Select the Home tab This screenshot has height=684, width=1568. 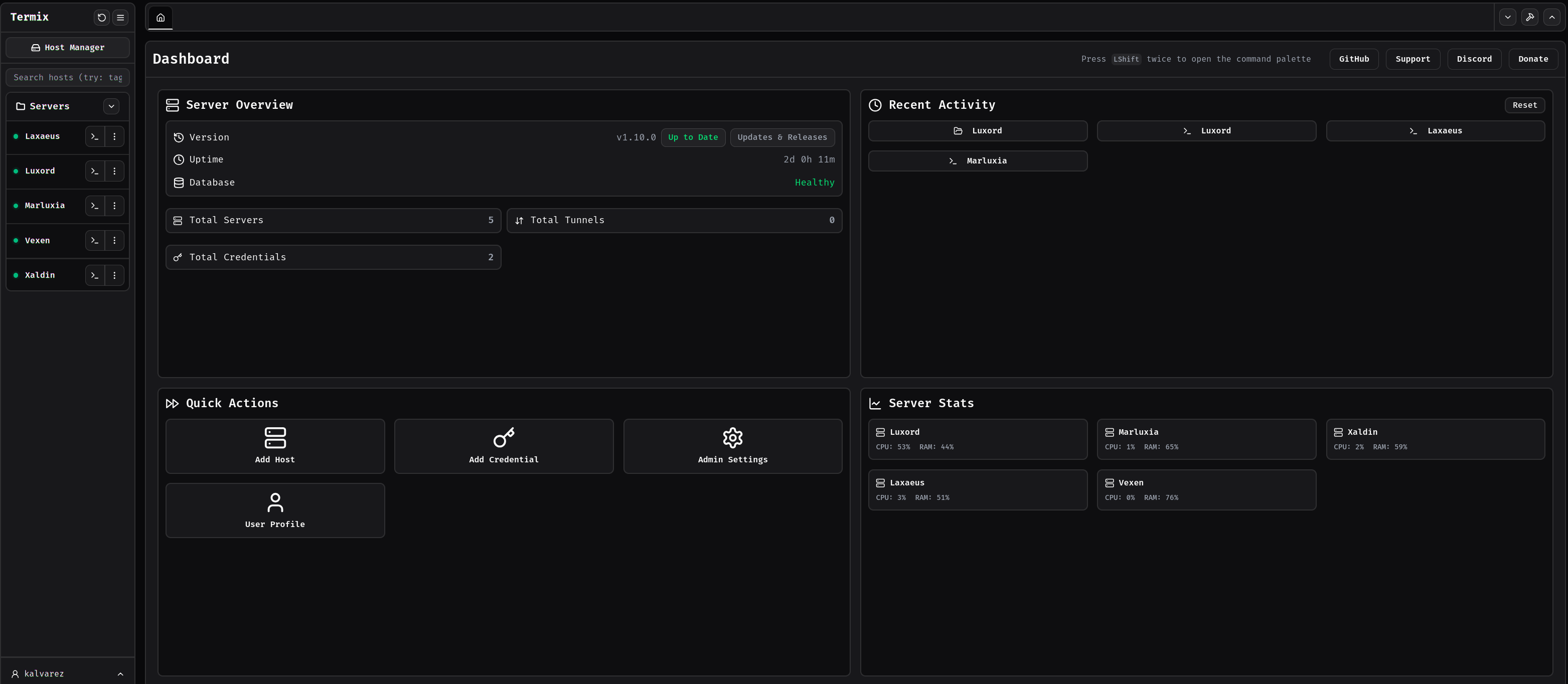[x=161, y=18]
